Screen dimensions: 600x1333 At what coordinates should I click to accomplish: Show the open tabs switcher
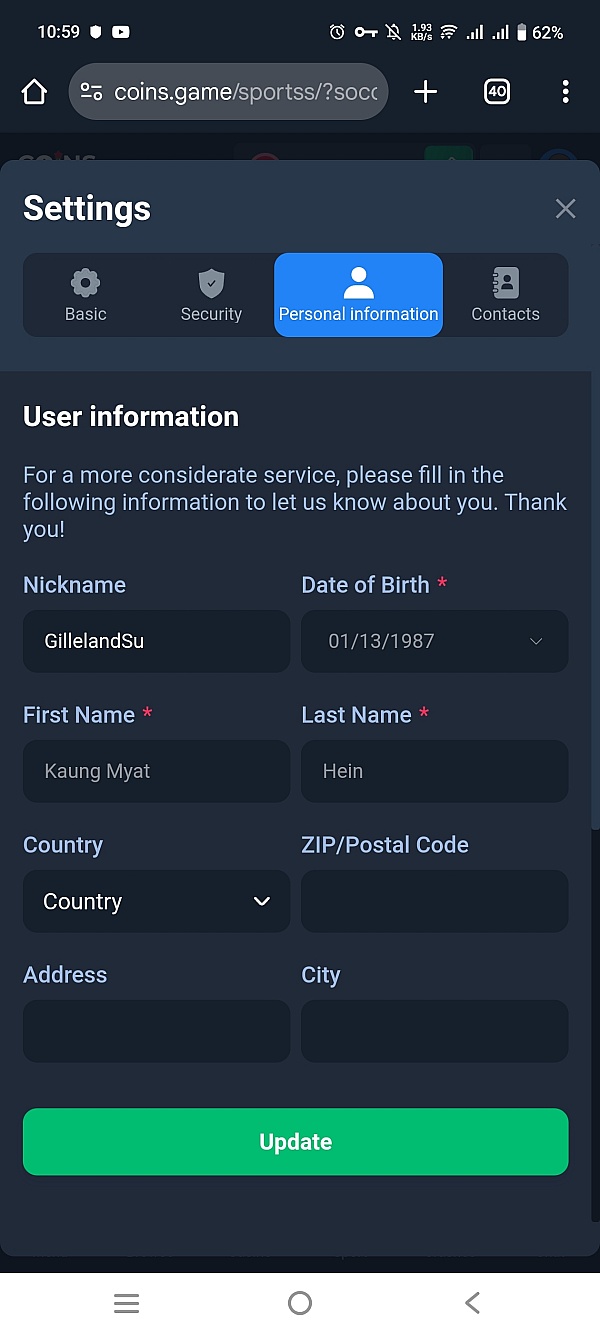[x=497, y=92]
